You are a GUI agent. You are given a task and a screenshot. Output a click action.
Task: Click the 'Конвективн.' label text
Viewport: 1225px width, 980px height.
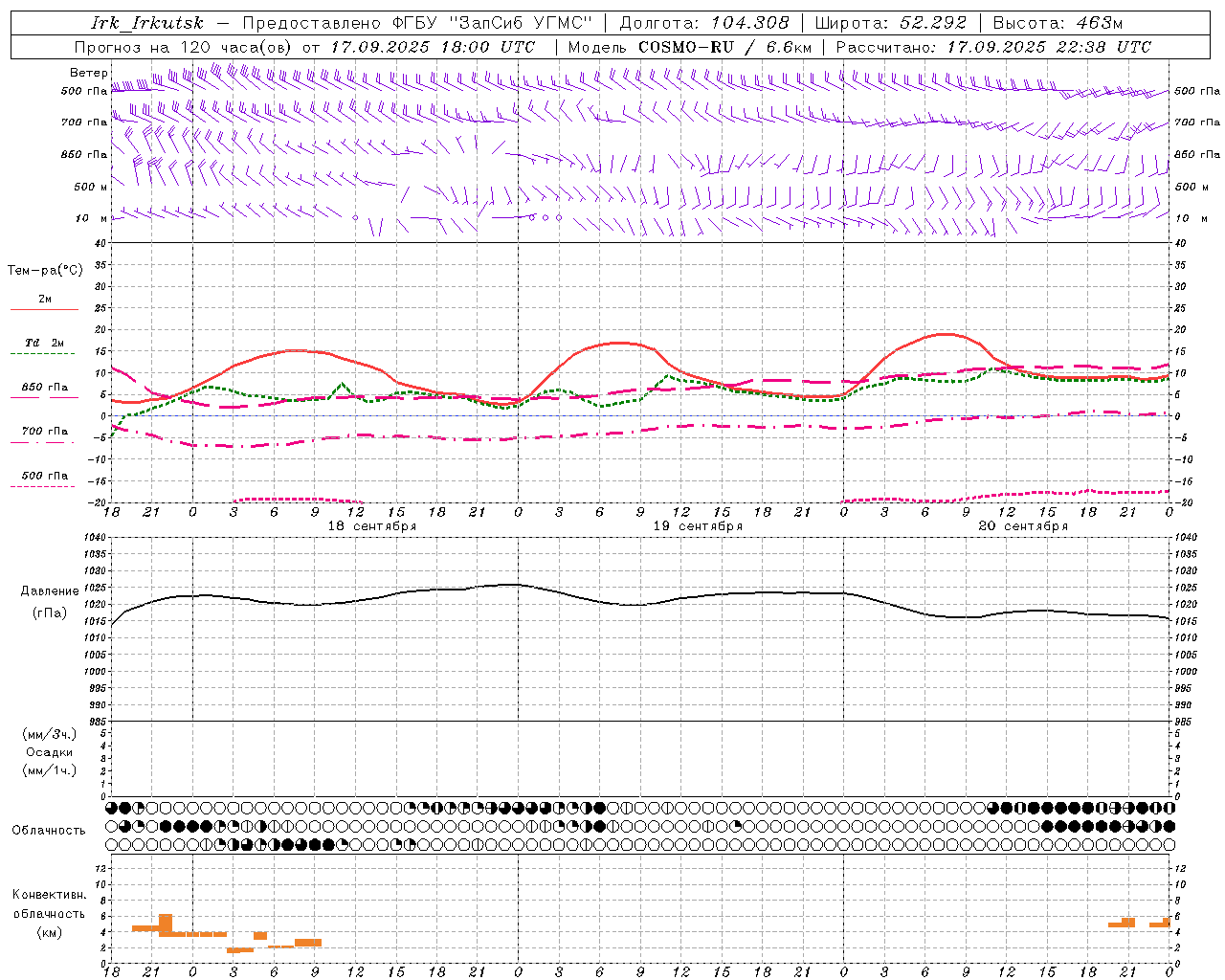50,895
